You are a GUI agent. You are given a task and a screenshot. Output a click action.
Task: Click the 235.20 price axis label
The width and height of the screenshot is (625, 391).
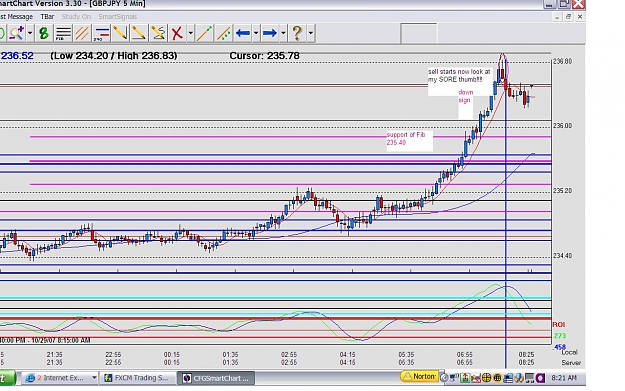[562, 191]
